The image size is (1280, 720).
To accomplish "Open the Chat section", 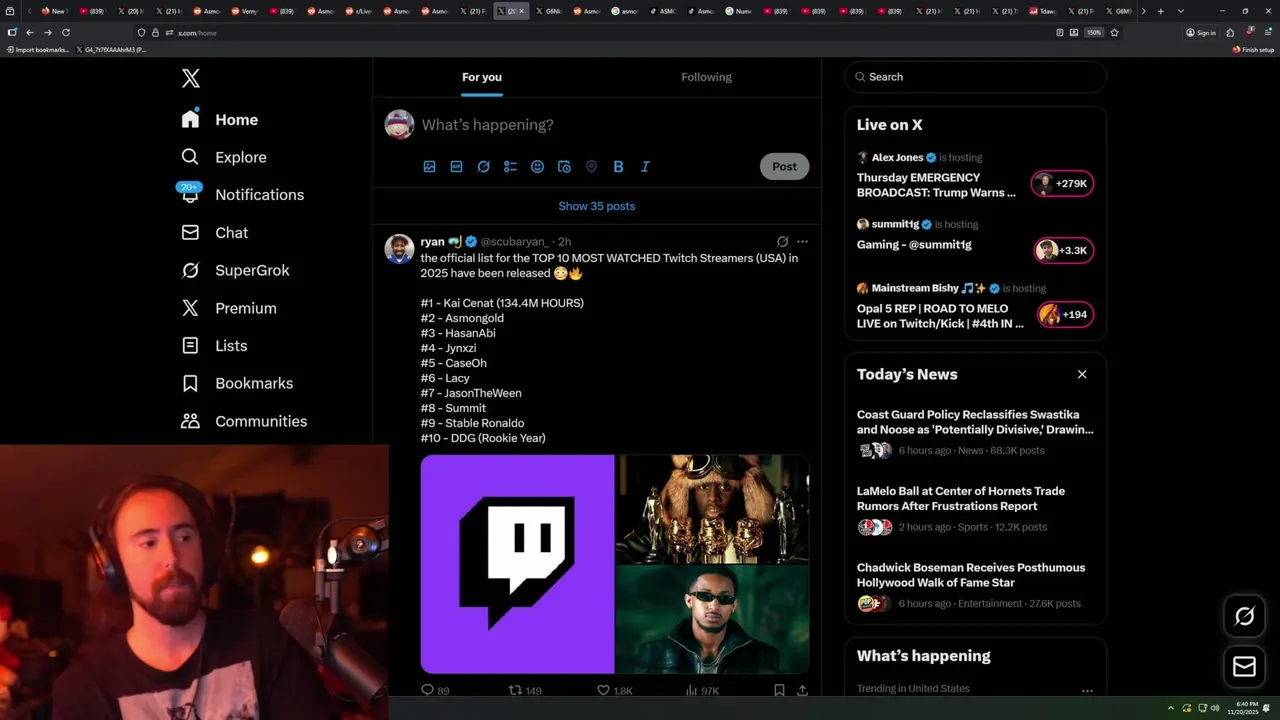I will (214, 232).
